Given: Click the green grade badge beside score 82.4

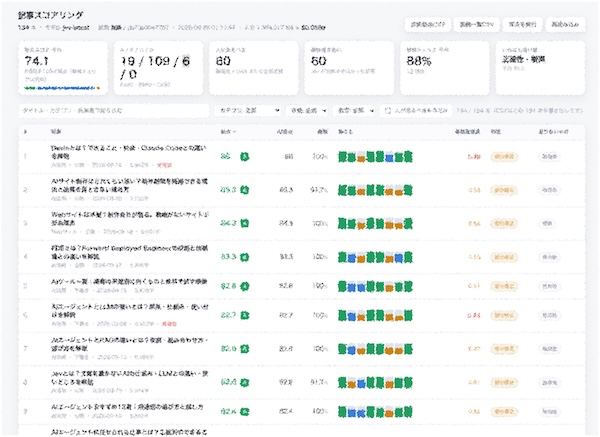Looking at the screenshot, I should pos(245,411).
